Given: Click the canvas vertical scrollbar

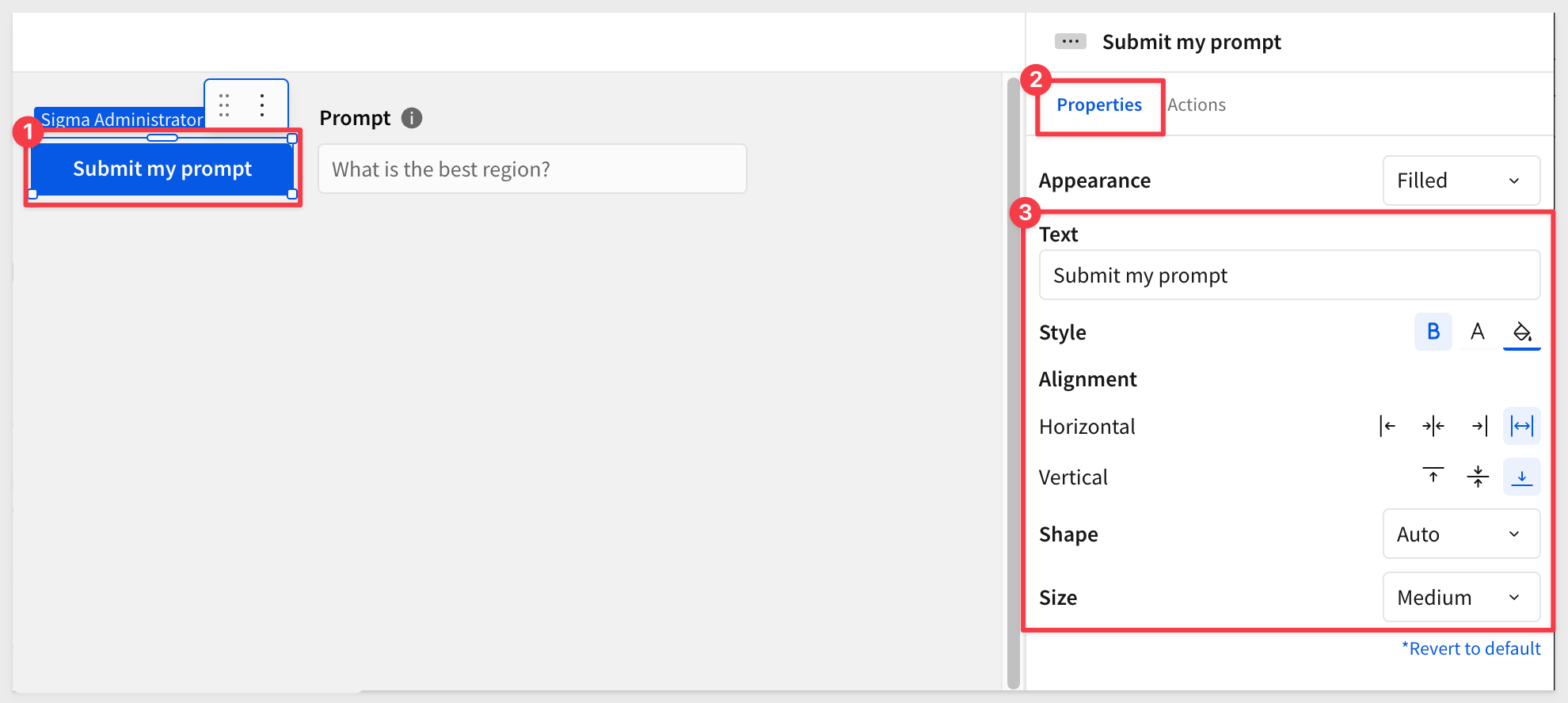Looking at the screenshot, I should [1014, 383].
